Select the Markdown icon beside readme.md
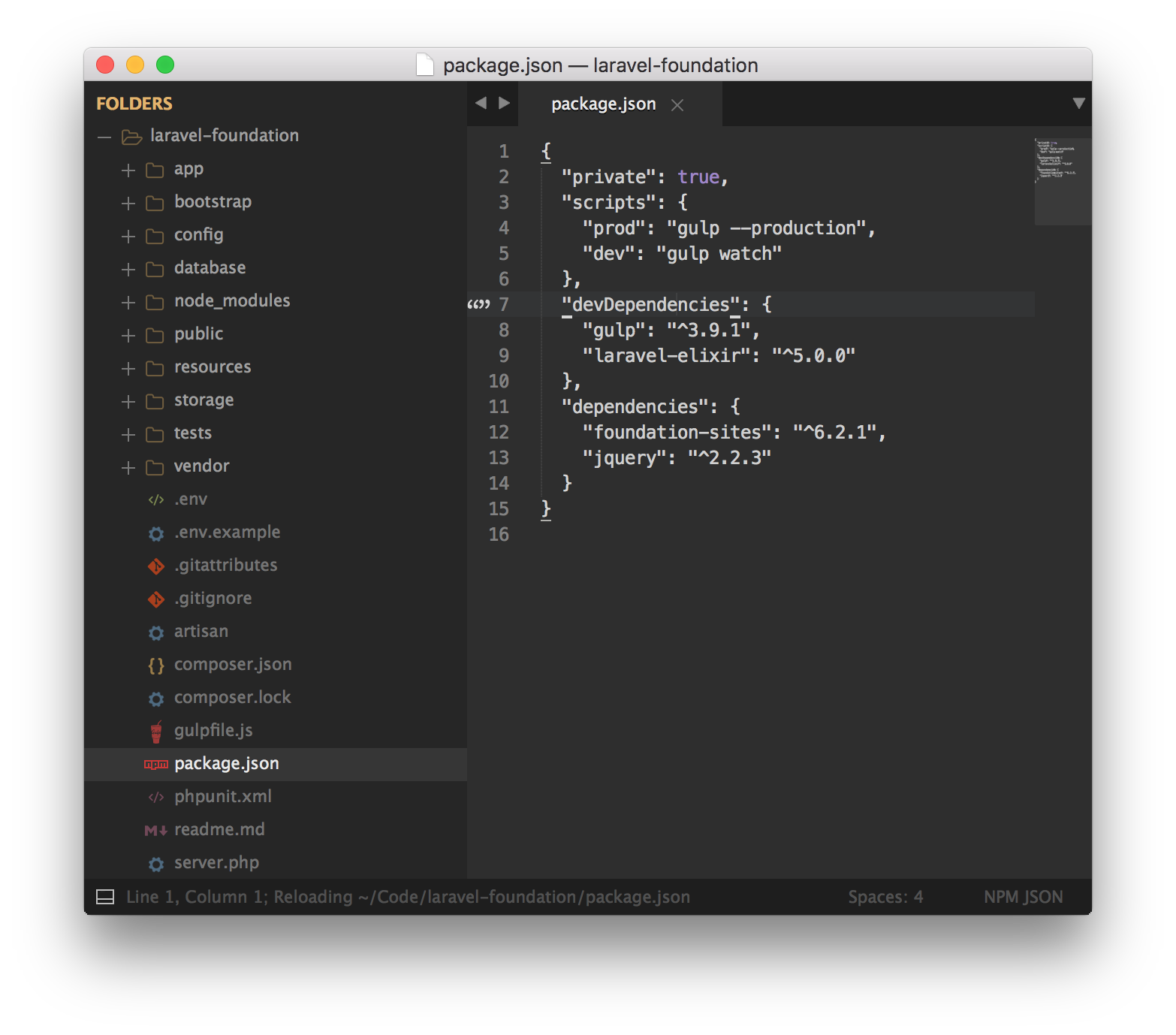 pos(155,830)
